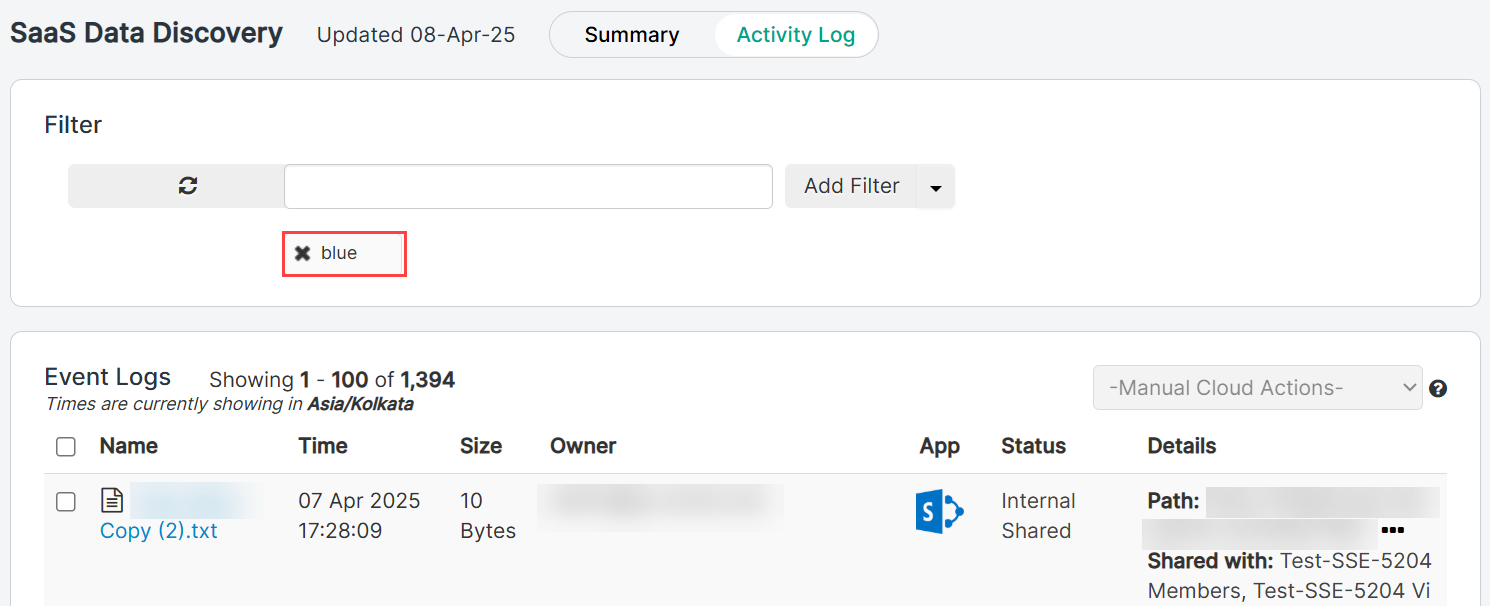Expand the Add Filter dropdown arrow
The height and width of the screenshot is (606, 1490).
936,187
